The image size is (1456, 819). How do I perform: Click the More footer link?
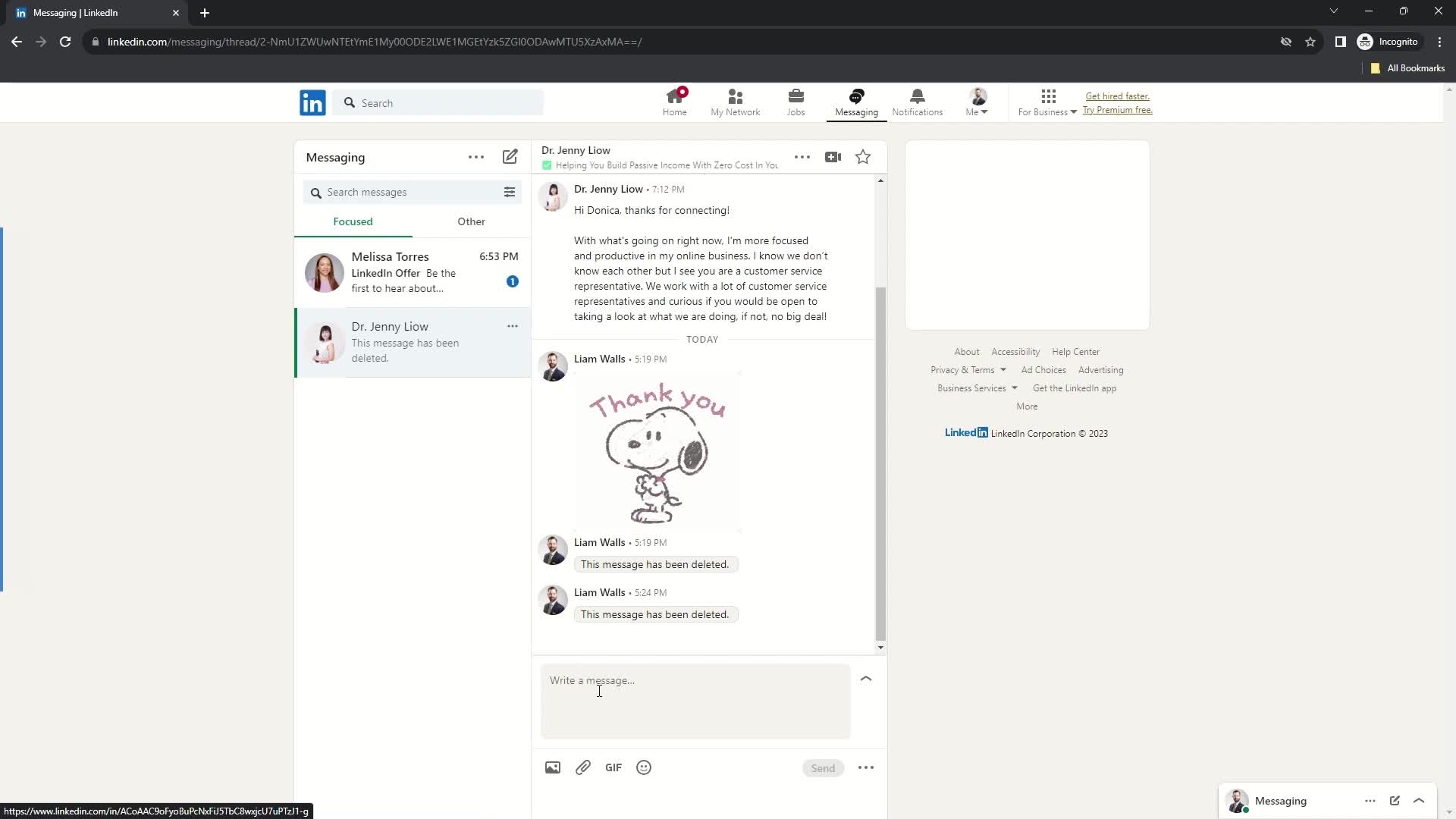click(1027, 406)
